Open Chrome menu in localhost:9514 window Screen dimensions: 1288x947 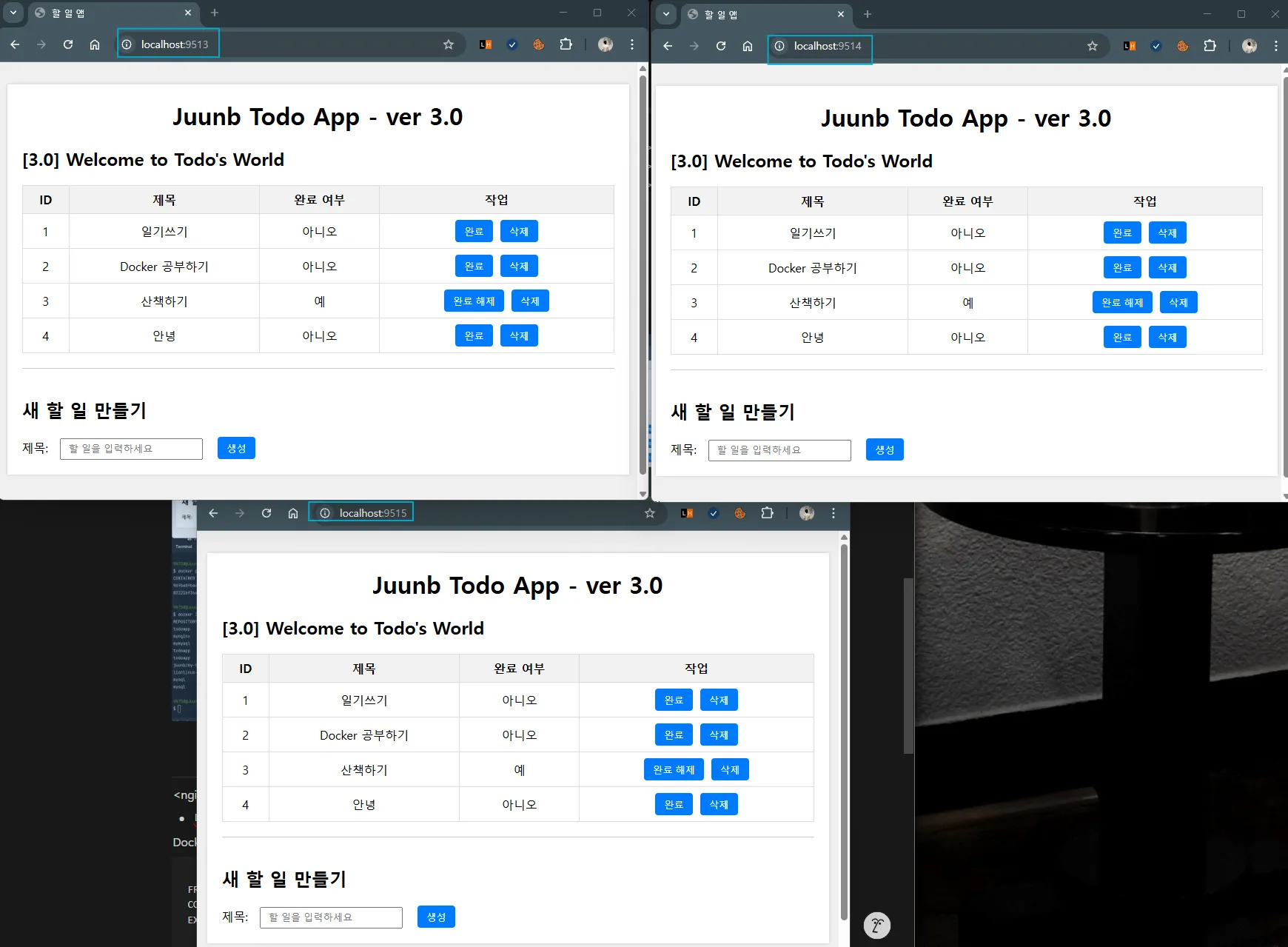click(x=1276, y=46)
